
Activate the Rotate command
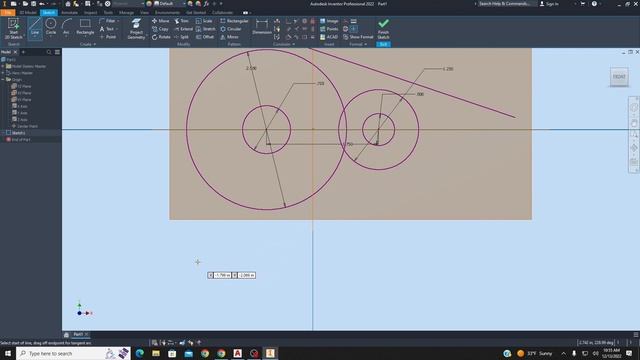161,37
